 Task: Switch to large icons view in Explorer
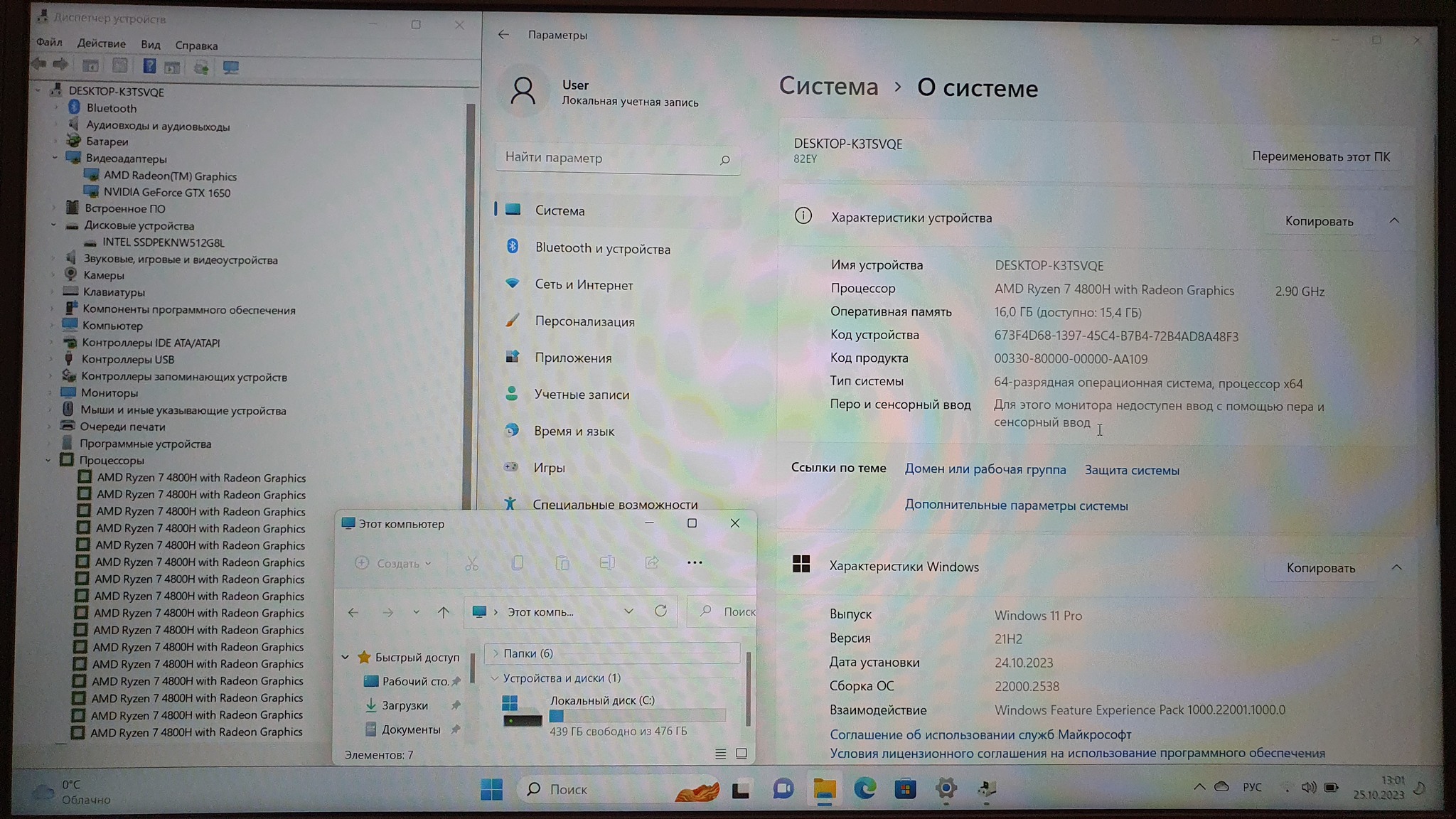(742, 754)
